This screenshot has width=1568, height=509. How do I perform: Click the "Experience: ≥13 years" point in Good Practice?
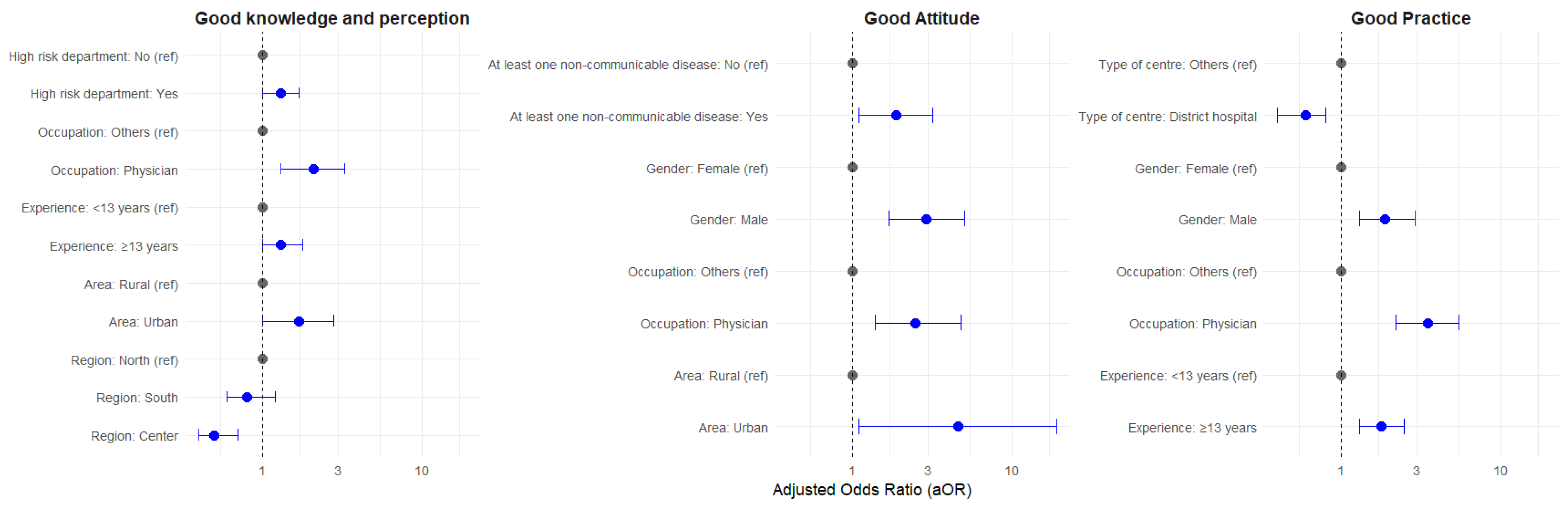coord(1381,426)
